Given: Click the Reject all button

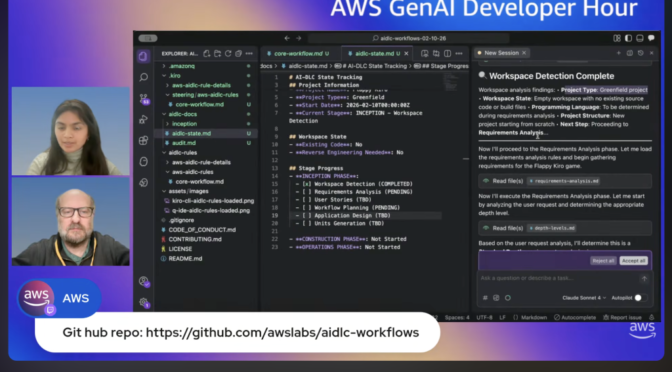Looking at the screenshot, I should pos(603,261).
